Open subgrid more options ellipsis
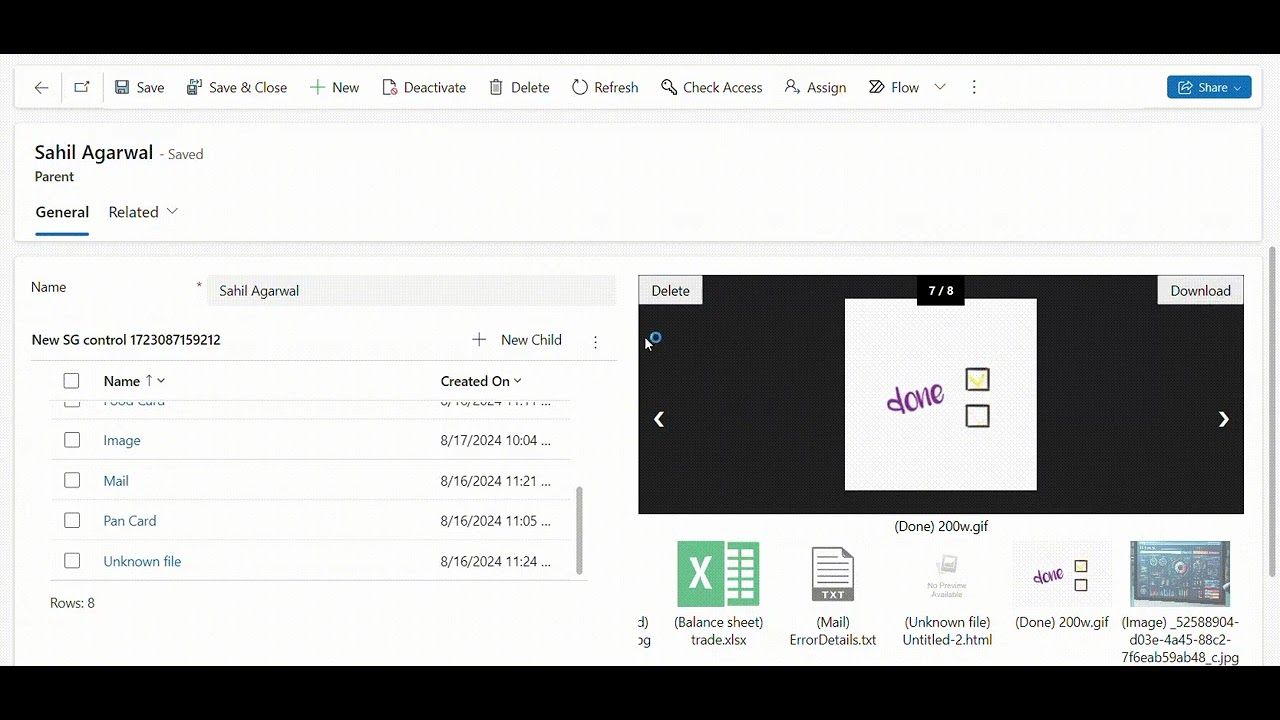The image size is (1280, 720). 595,341
